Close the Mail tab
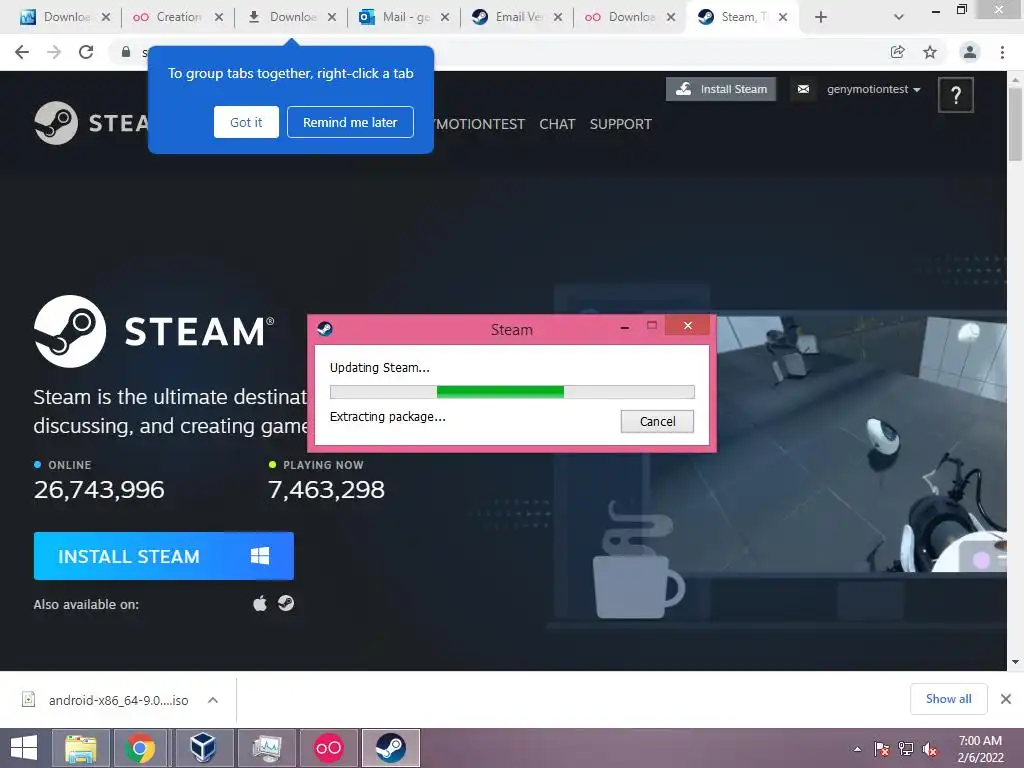 (x=445, y=17)
